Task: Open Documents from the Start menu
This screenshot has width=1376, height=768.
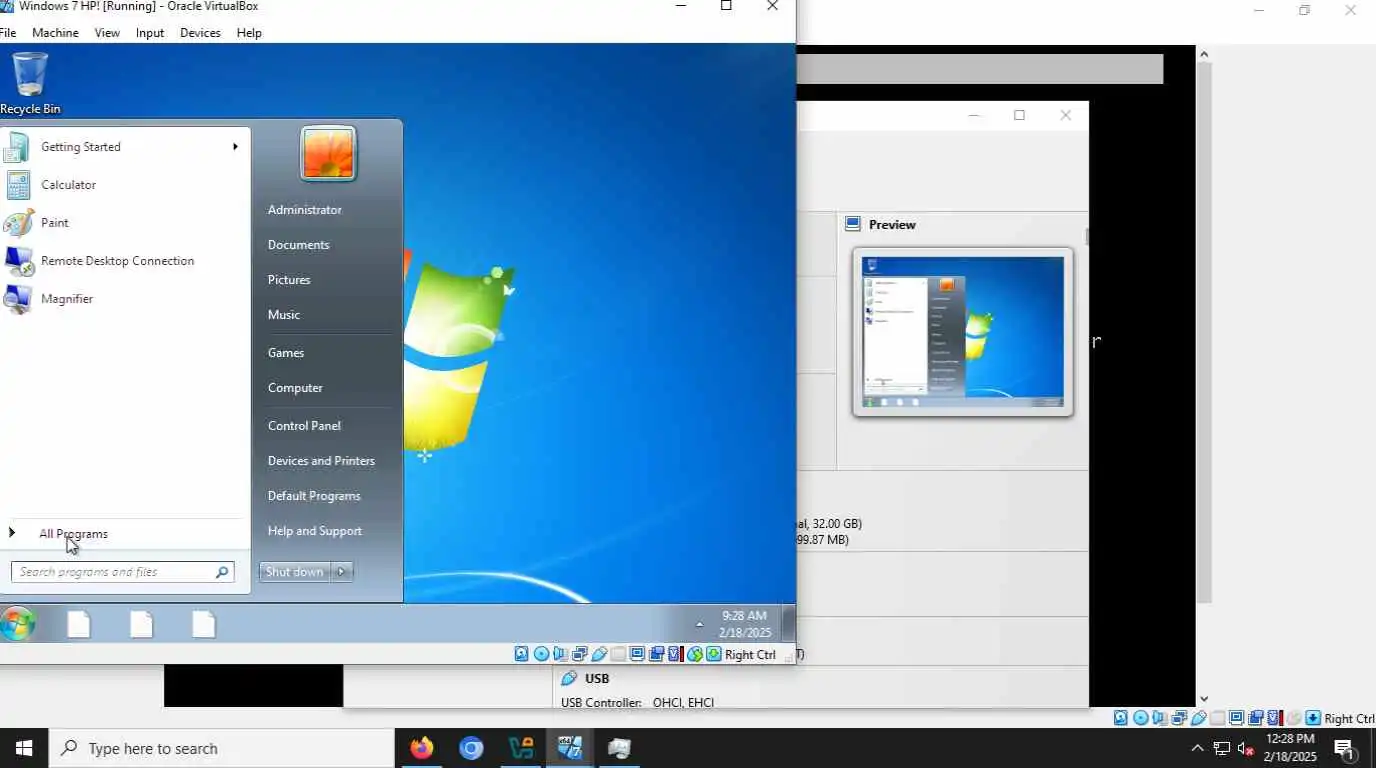Action: 298,245
